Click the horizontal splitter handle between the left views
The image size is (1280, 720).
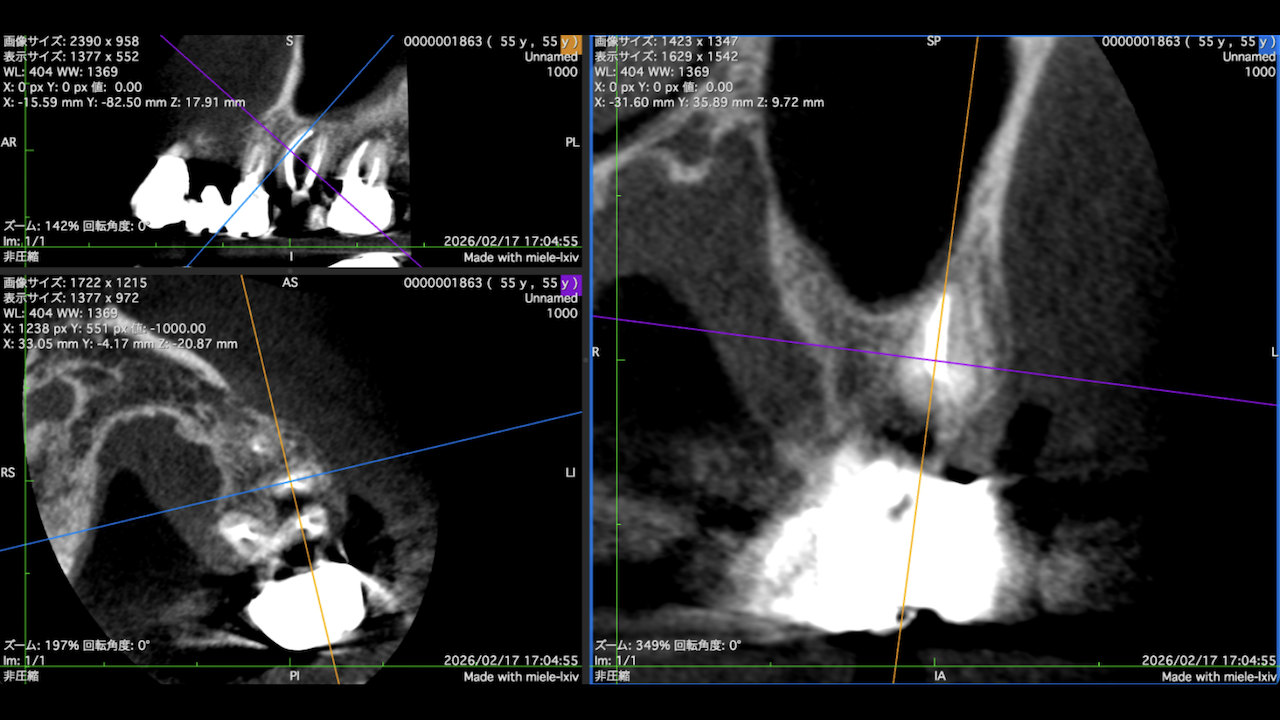[291, 269]
